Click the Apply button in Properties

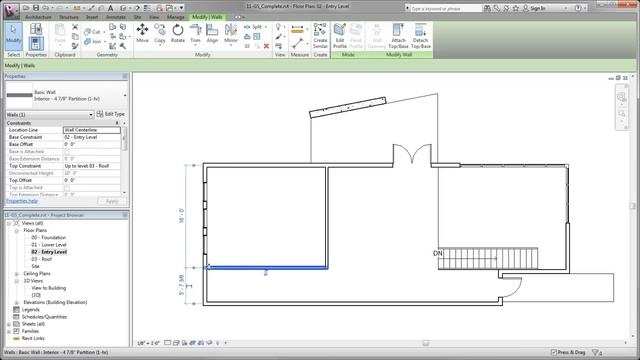pyautogui.click(x=112, y=201)
